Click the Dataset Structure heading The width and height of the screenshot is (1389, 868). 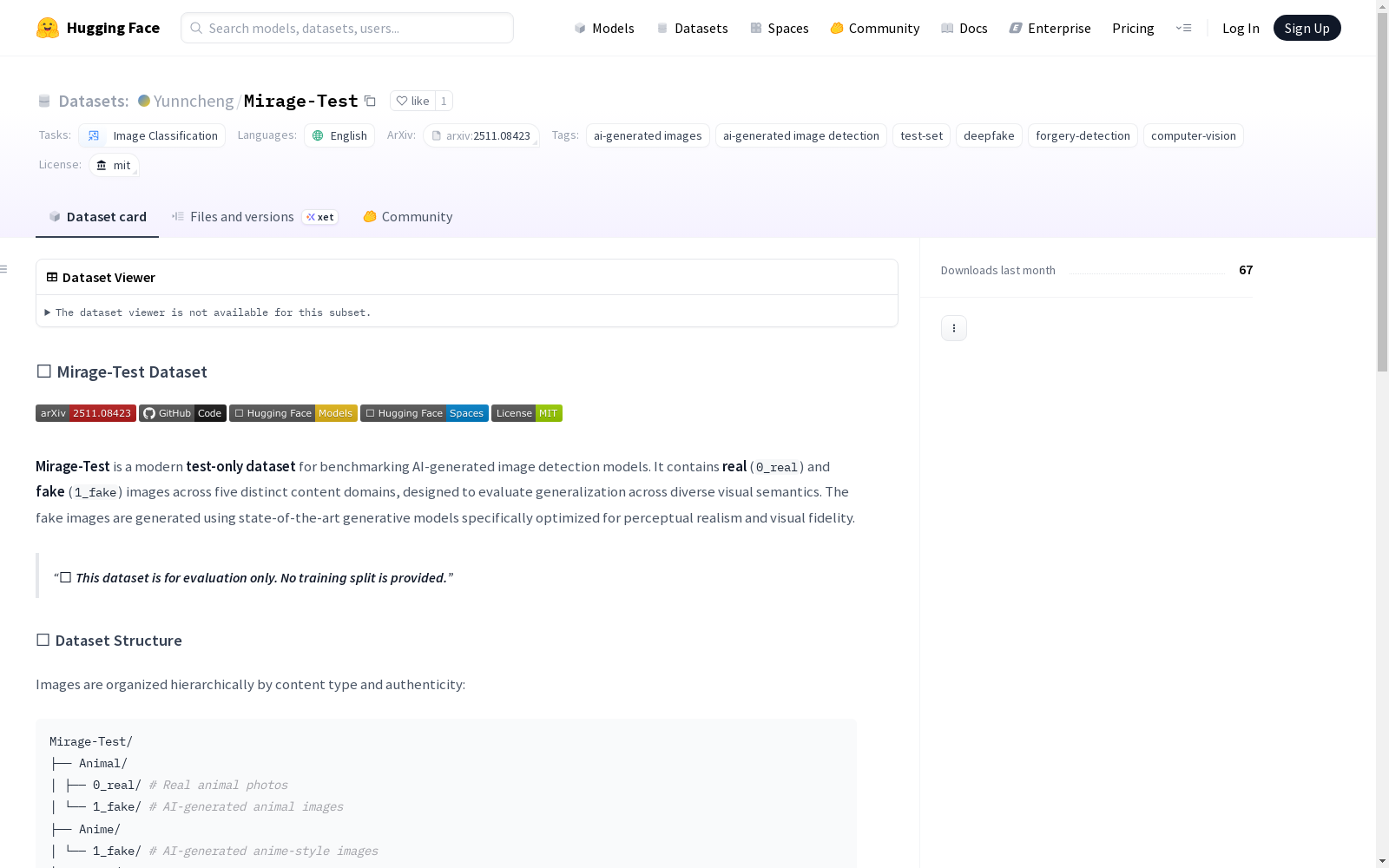[109, 641]
